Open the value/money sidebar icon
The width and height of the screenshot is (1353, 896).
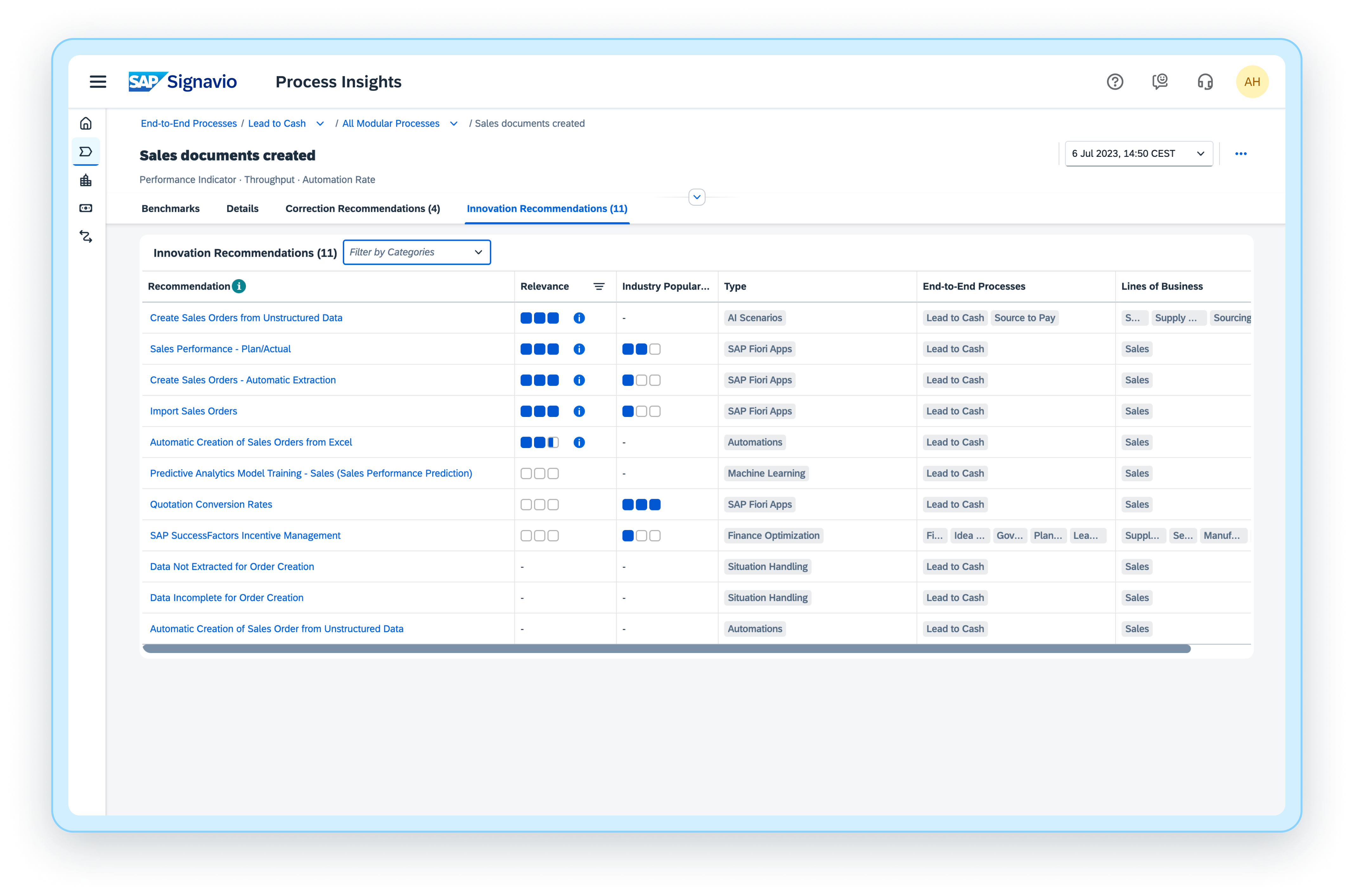(85, 208)
